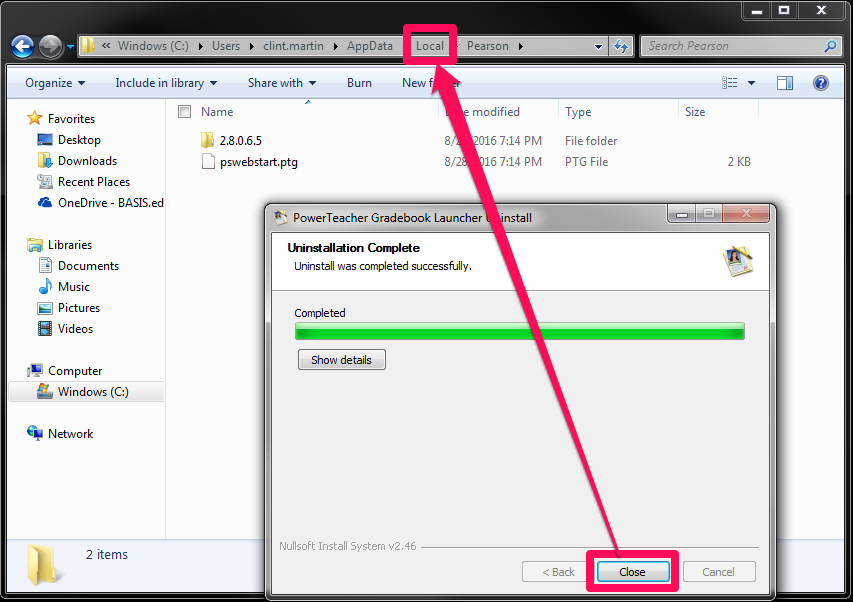Select the Libraries node
Screen dimensions: 853x602
tap(70, 245)
